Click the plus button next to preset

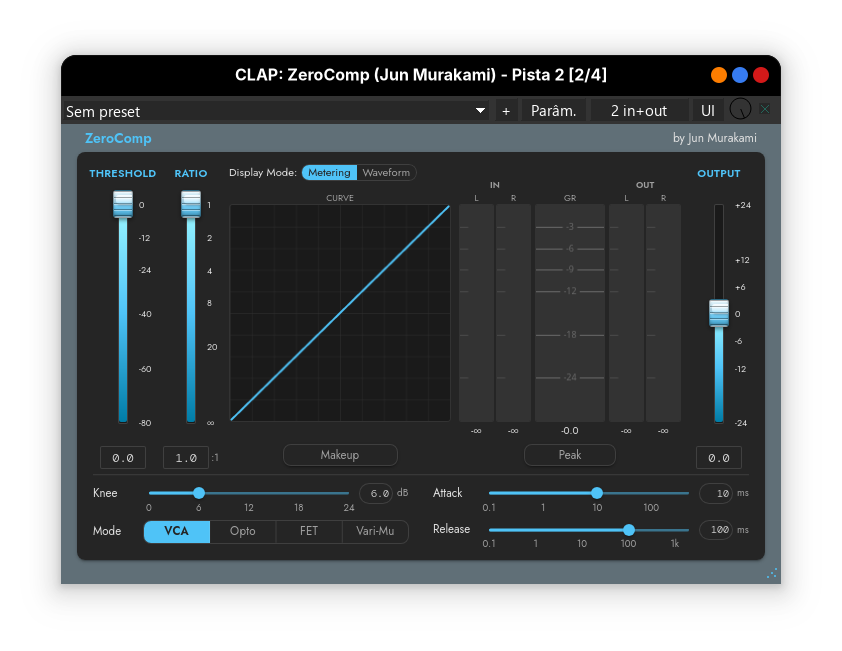[x=506, y=111]
